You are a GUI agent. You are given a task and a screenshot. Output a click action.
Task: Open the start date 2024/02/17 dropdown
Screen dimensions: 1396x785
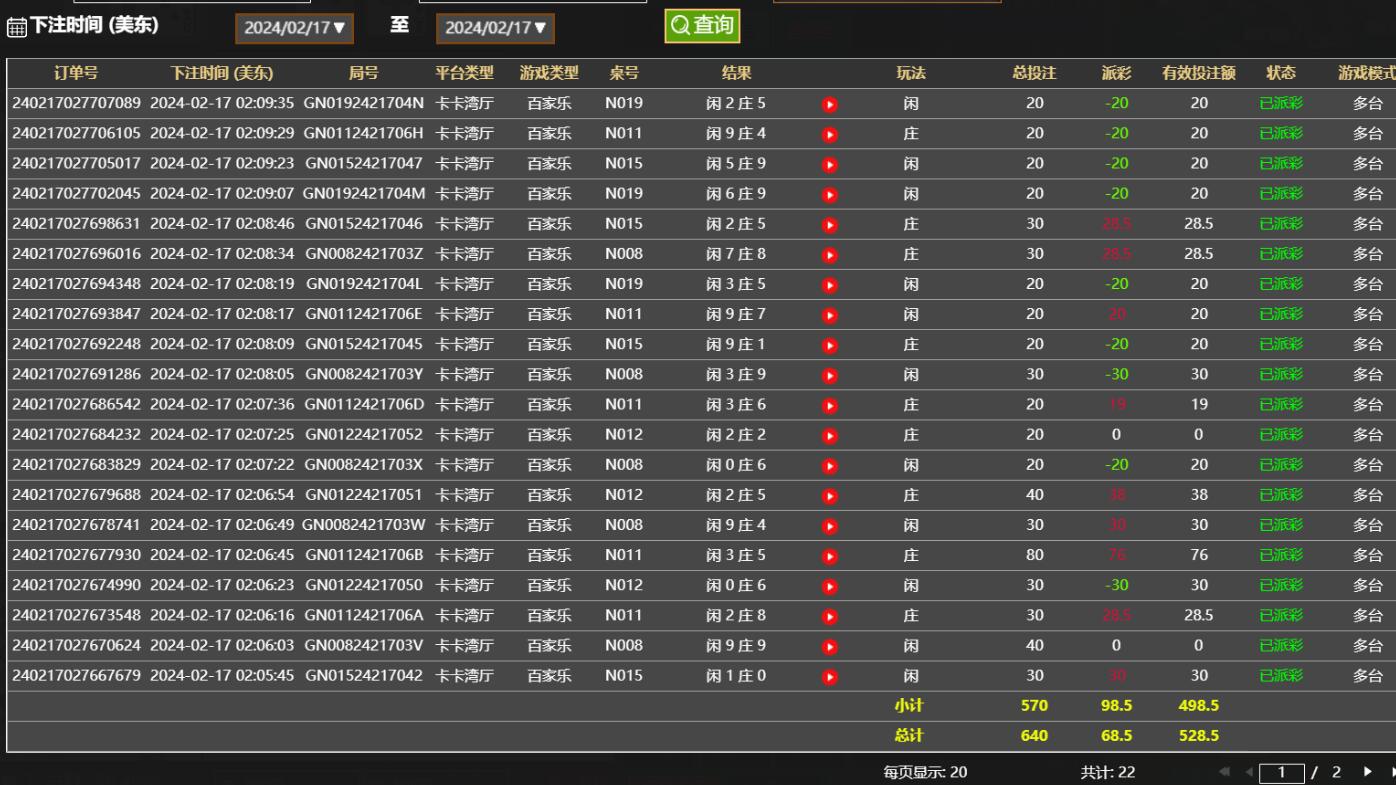point(295,28)
